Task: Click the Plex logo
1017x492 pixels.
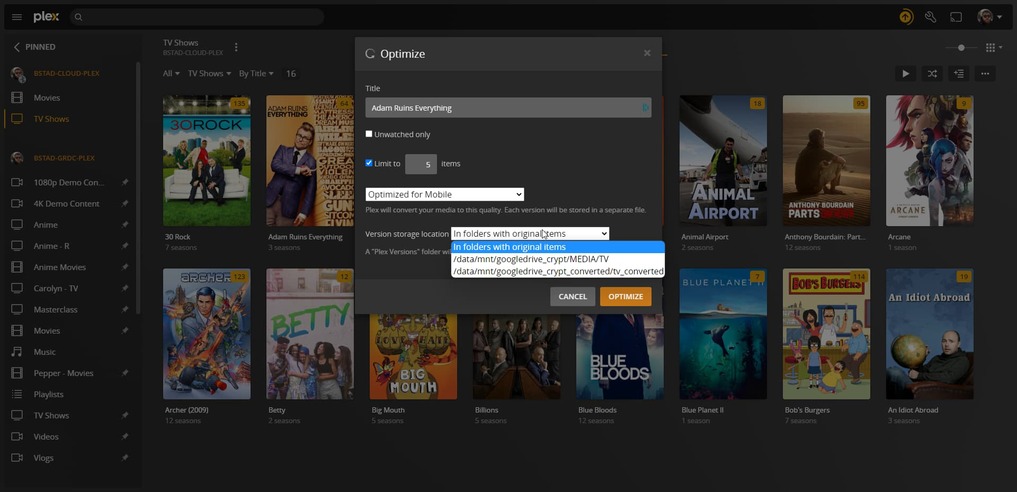Action: click(46, 17)
